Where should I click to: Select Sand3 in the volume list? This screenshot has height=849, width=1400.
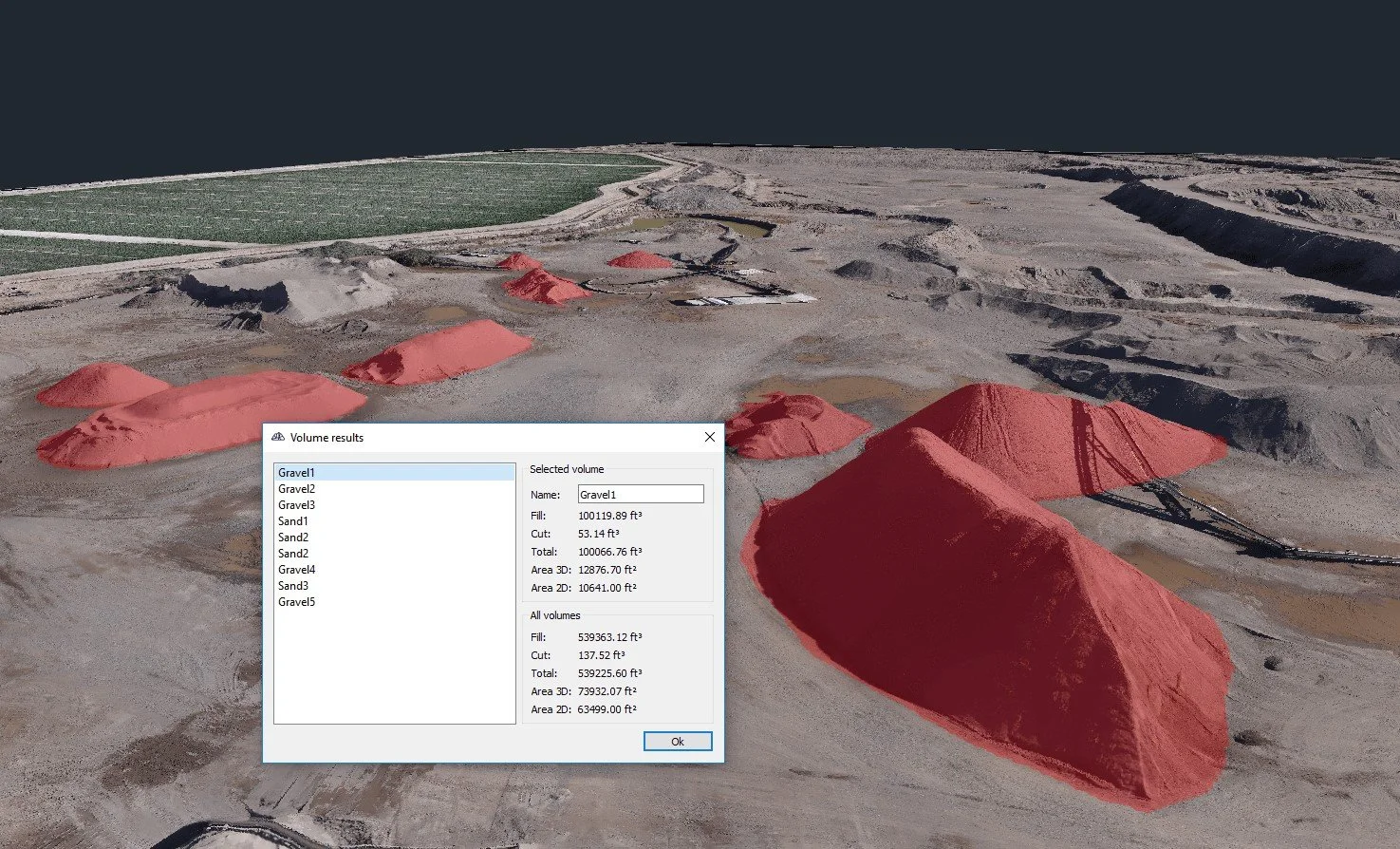pyautogui.click(x=292, y=585)
